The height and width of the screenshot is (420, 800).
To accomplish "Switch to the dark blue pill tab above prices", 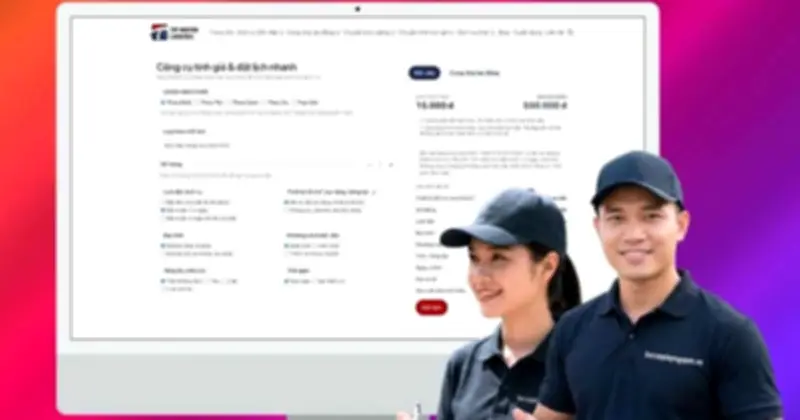I will click(x=424, y=73).
